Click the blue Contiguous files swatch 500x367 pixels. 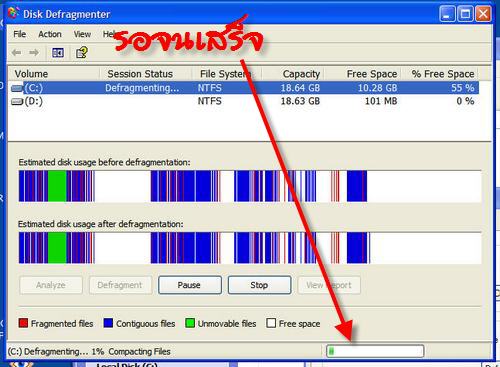point(108,323)
